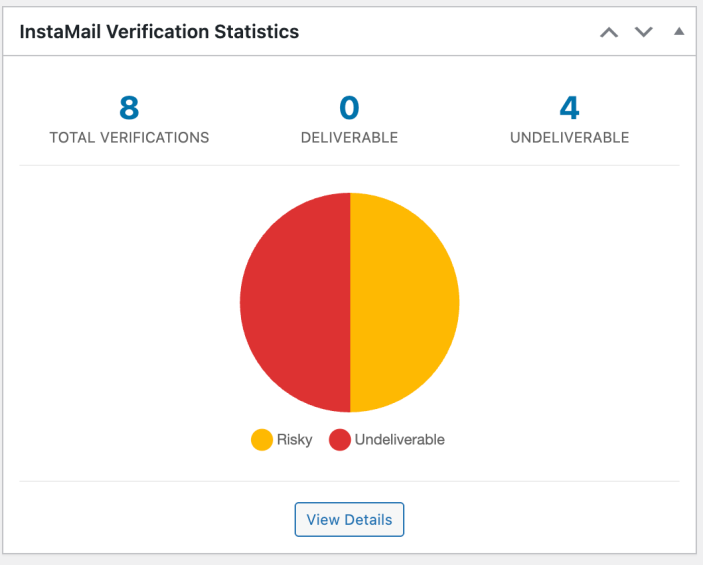Click the Undeliverable stat label
This screenshot has height=565, width=703.
[569, 138]
